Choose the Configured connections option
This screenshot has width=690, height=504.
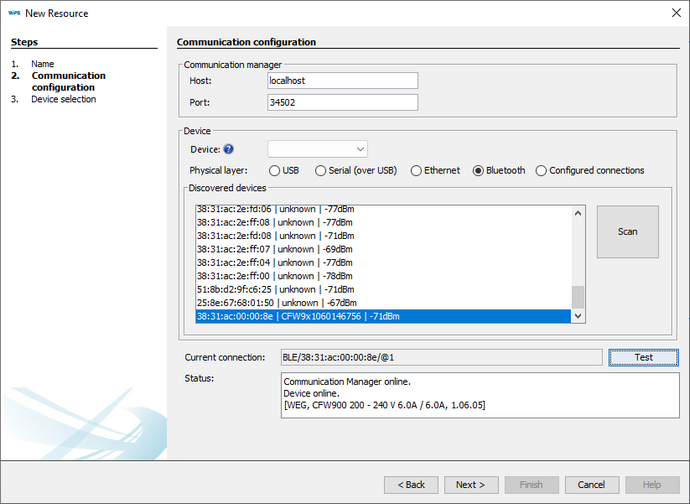tap(541, 171)
